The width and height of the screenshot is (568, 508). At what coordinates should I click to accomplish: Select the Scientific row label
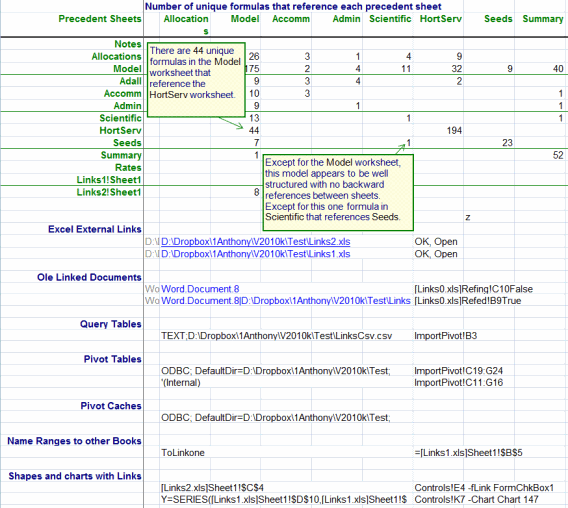tap(120, 118)
